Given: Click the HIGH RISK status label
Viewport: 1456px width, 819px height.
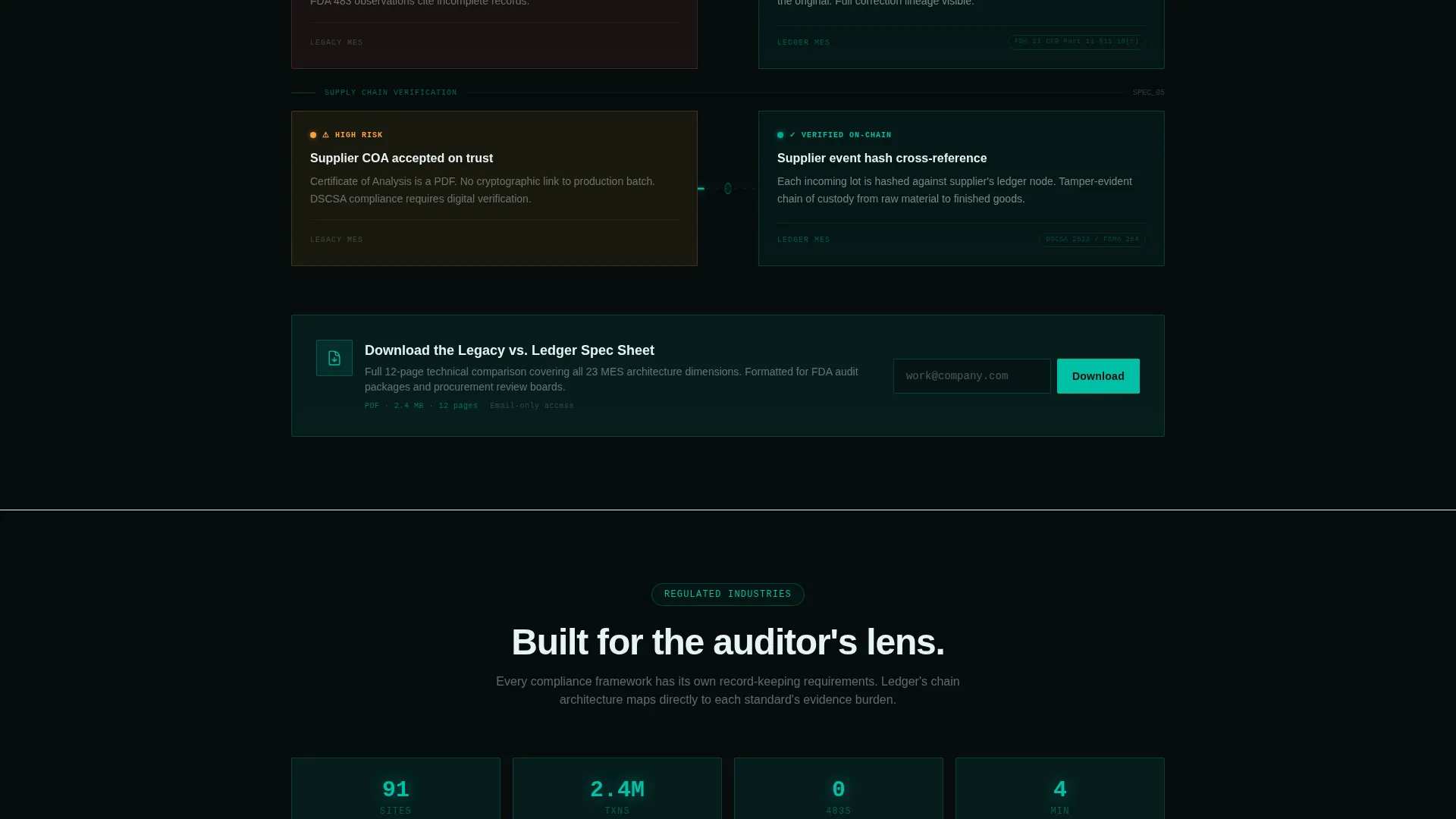Looking at the screenshot, I should click(359, 135).
